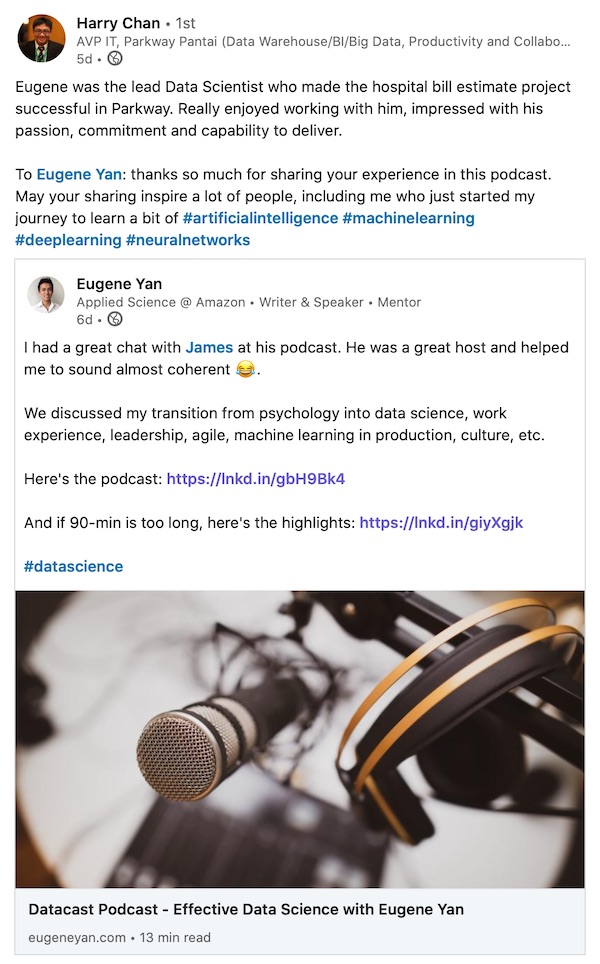Image resolution: width=600 pixels, height=964 pixels.
Task: Click Eugene Yan's name in shared post
Action: tap(119, 284)
